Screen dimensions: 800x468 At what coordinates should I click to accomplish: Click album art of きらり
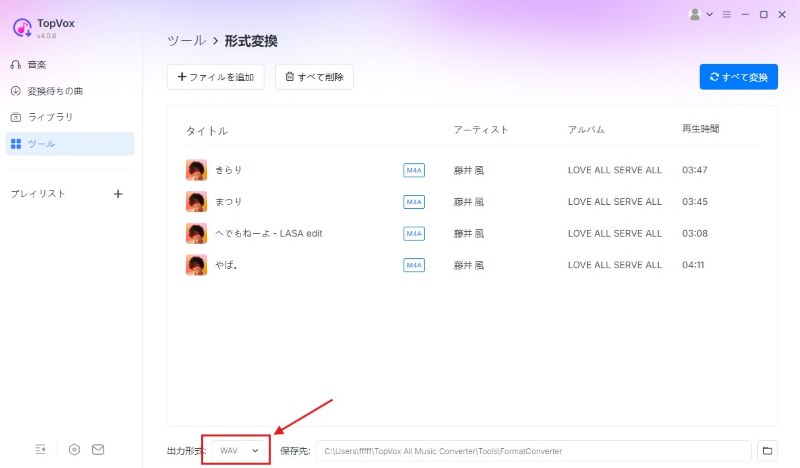pos(196,170)
